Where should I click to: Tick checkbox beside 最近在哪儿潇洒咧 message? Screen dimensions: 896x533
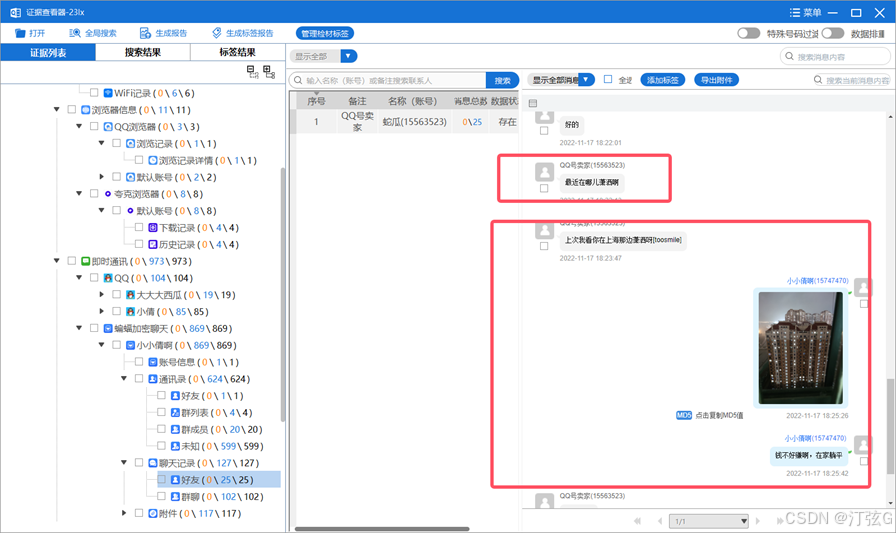coord(544,189)
